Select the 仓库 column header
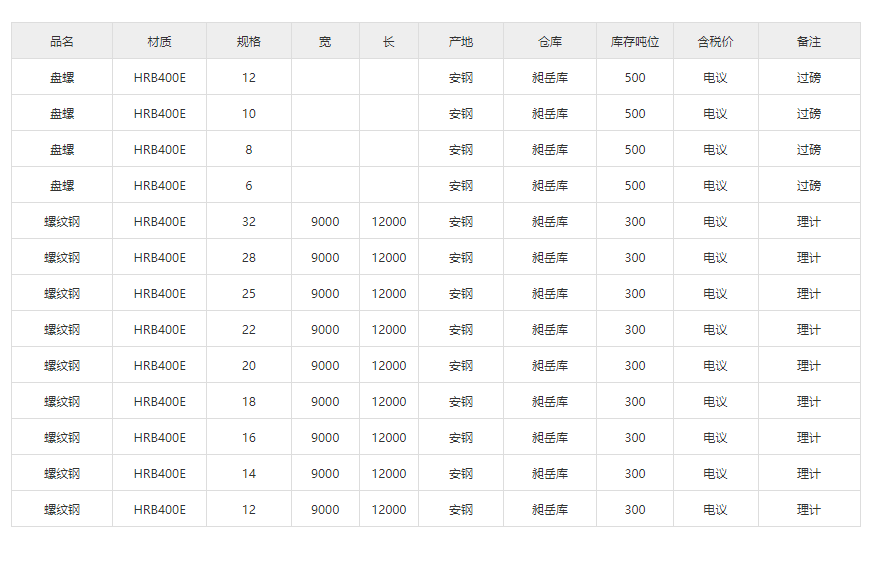Viewport: 883px width, 568px height. coord(550,41)
